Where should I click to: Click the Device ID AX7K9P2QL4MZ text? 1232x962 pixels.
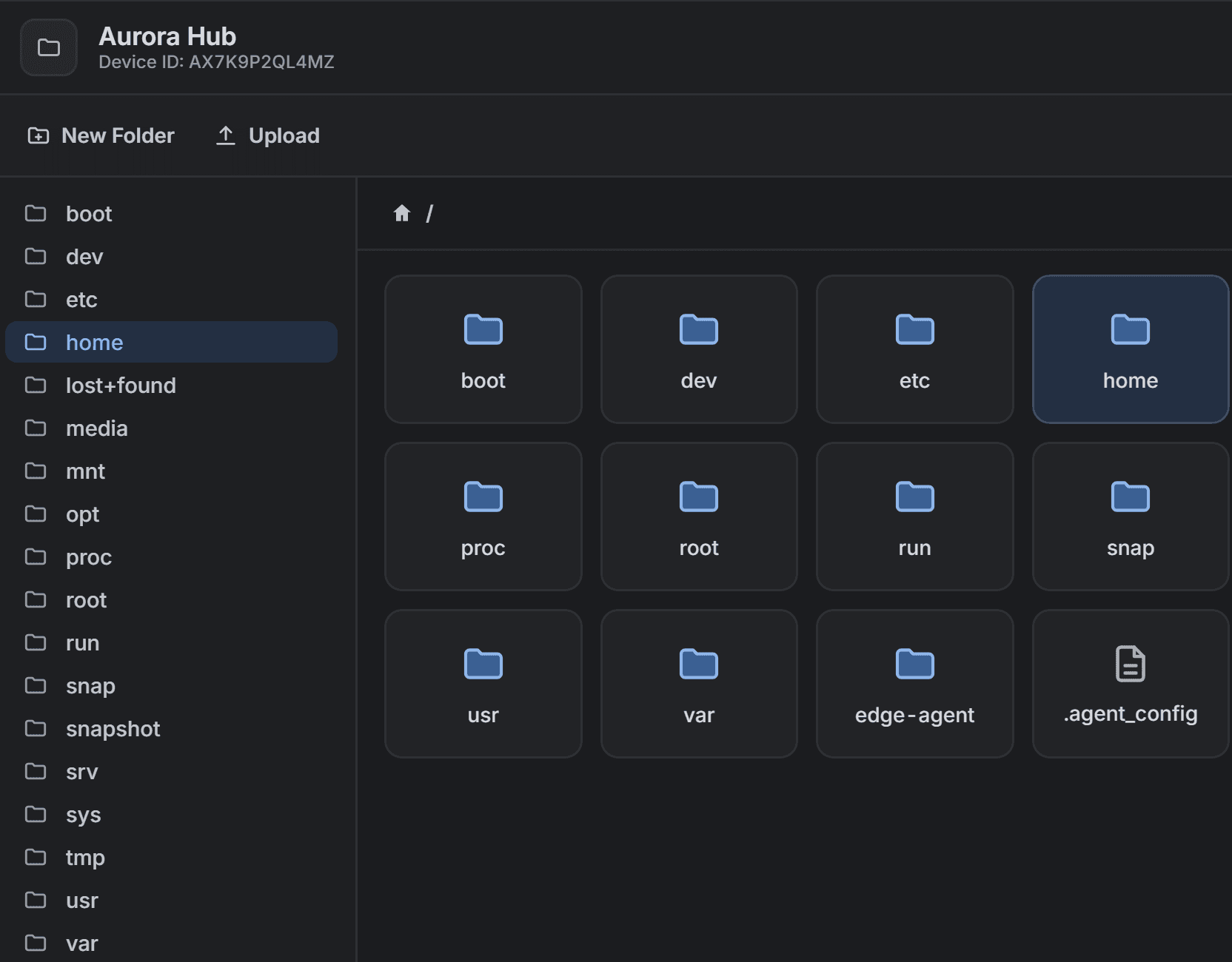[x=217, y=62]
